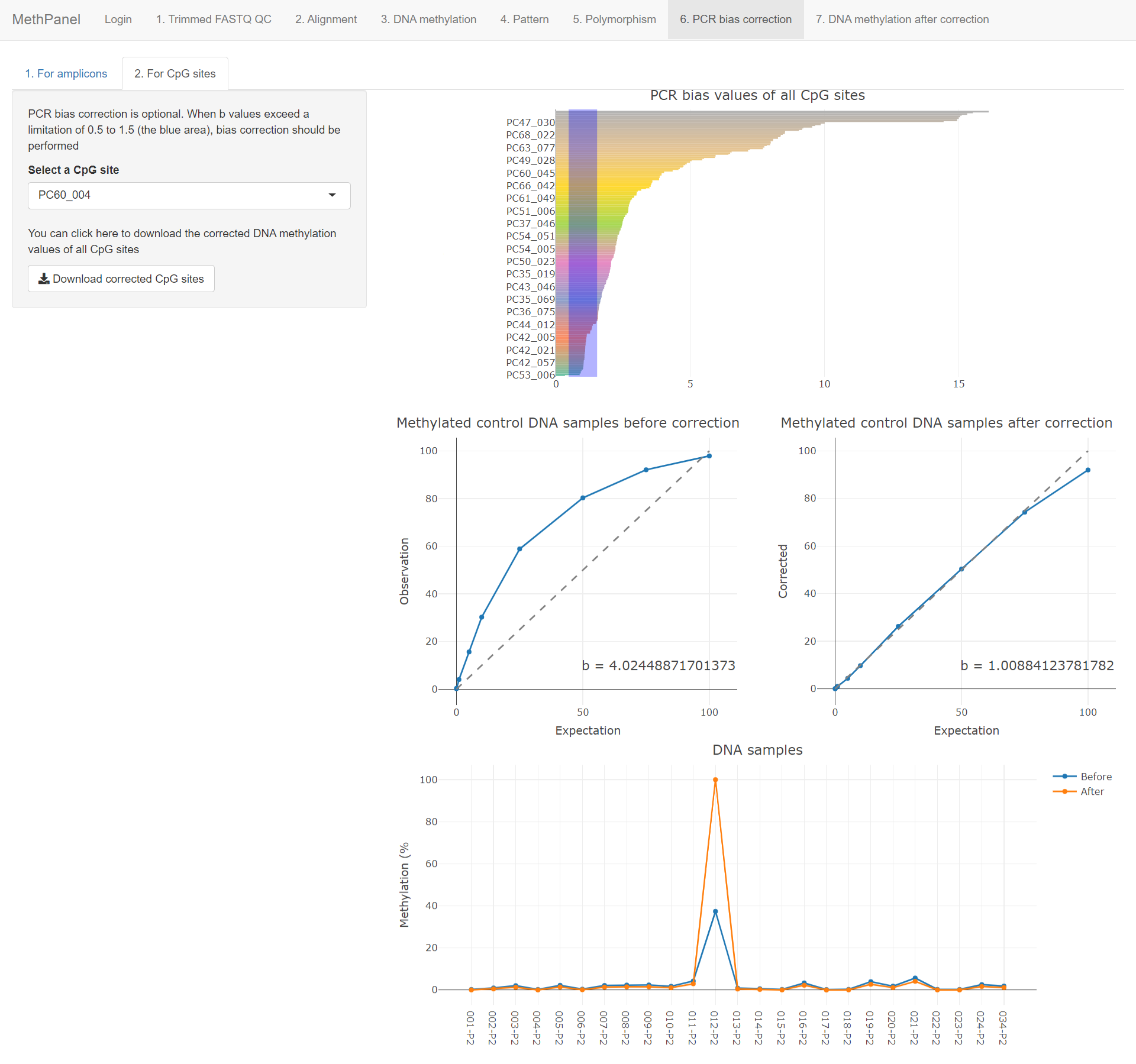This screenshot has width=1136, height=1064.
Task: Open the DNA methylation page
Action: (428, 20)
